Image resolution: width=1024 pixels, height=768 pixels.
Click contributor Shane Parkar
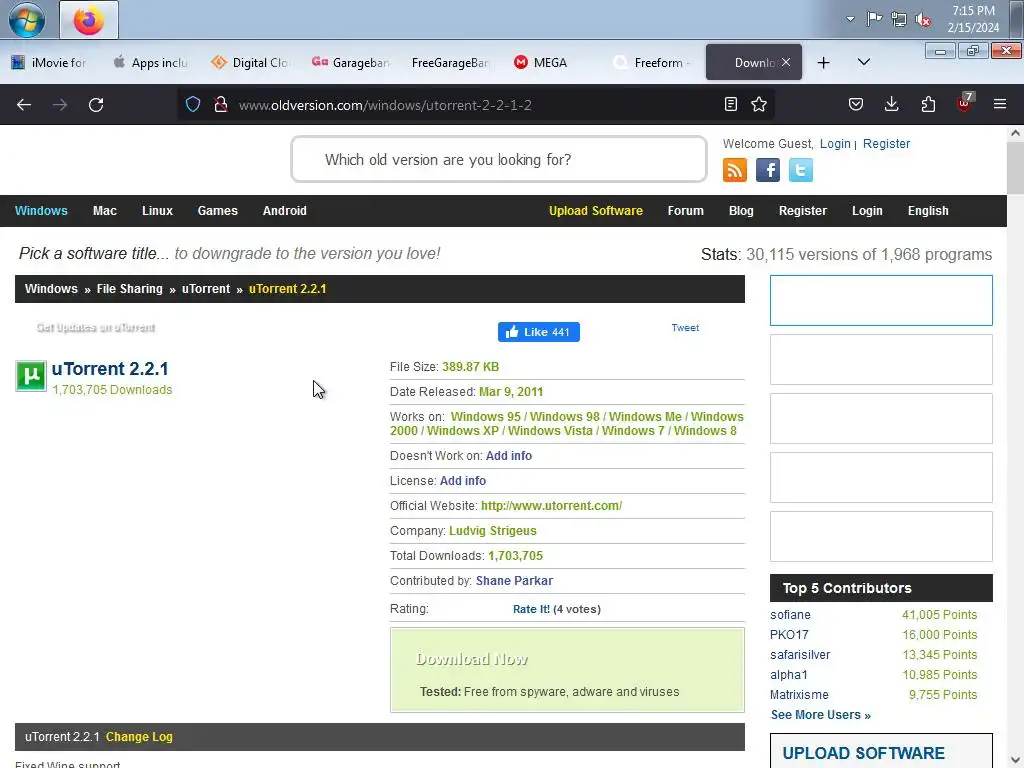pos(515,581)
